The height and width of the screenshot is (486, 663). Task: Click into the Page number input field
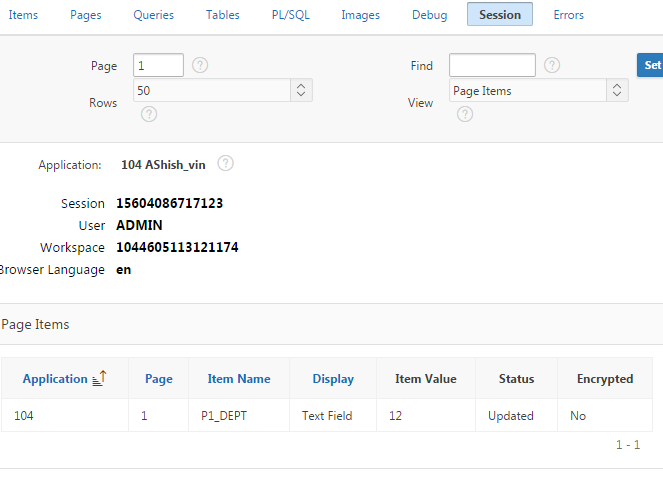coord(159,66)
